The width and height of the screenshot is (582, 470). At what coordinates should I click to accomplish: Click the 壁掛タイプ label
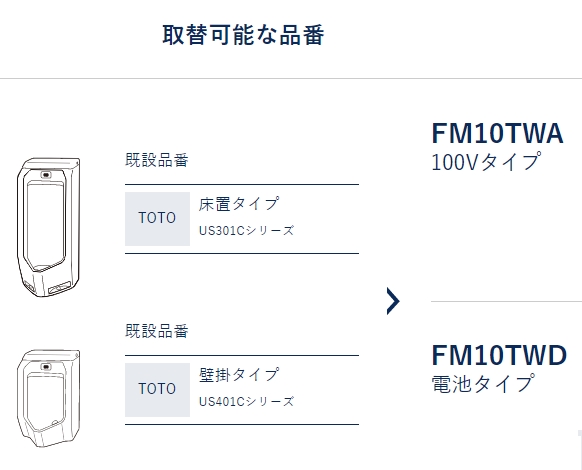[239, 375]
